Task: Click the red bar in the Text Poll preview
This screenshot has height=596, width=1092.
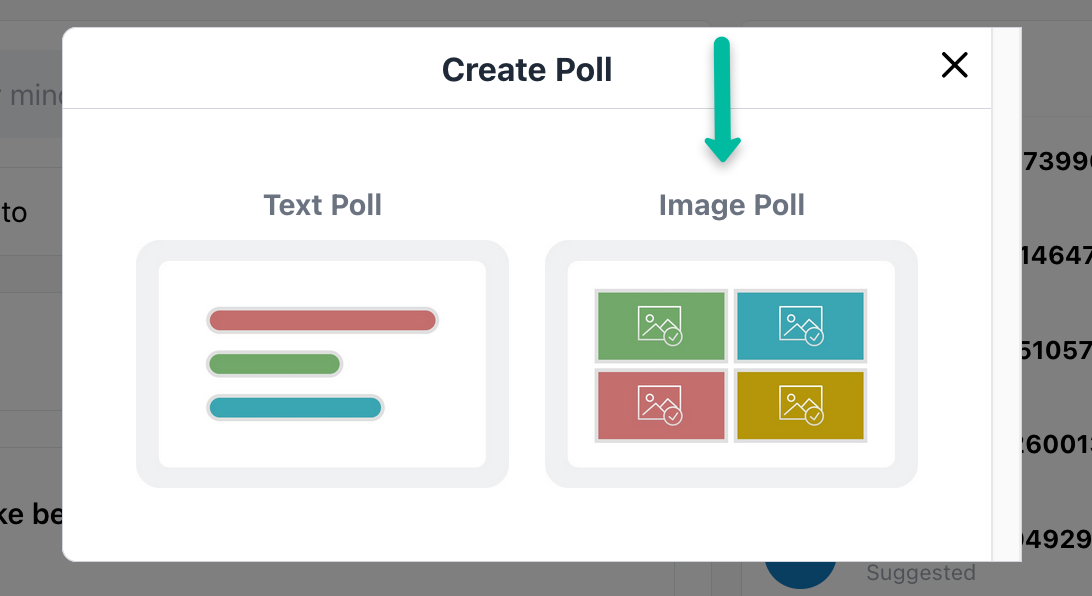Action: (x=322, y=320)
